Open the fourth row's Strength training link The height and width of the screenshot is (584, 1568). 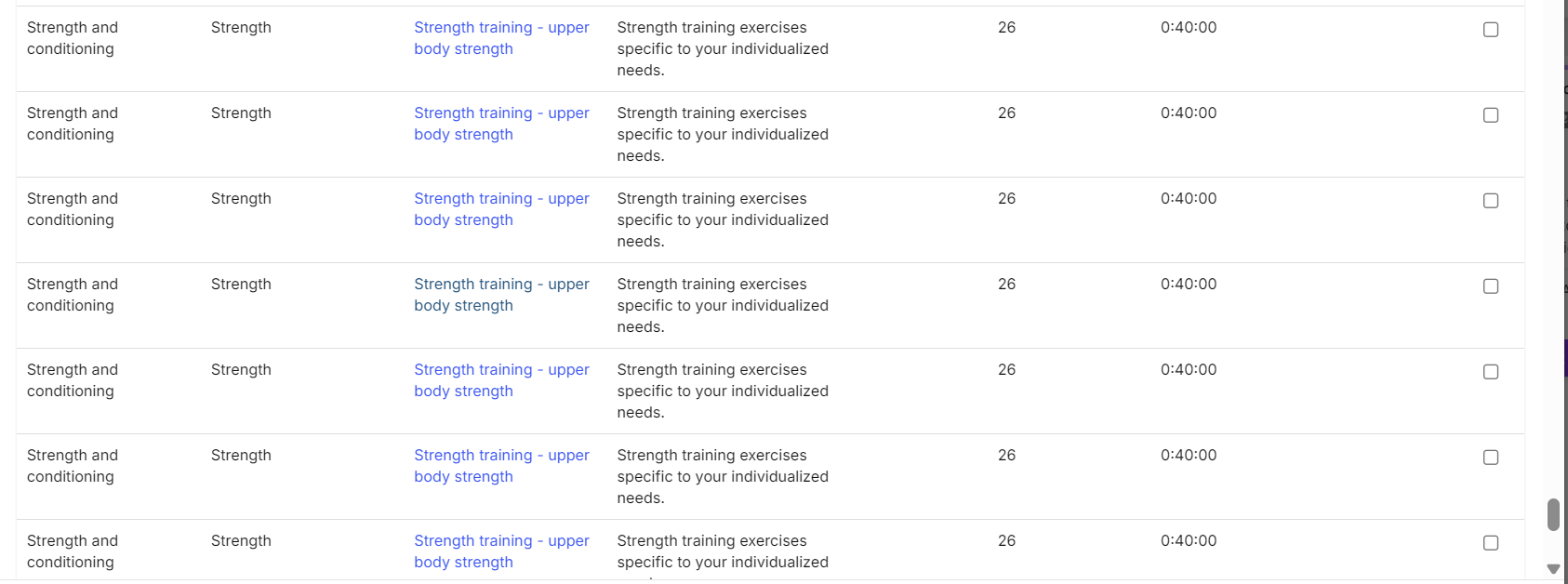point(501,295)
